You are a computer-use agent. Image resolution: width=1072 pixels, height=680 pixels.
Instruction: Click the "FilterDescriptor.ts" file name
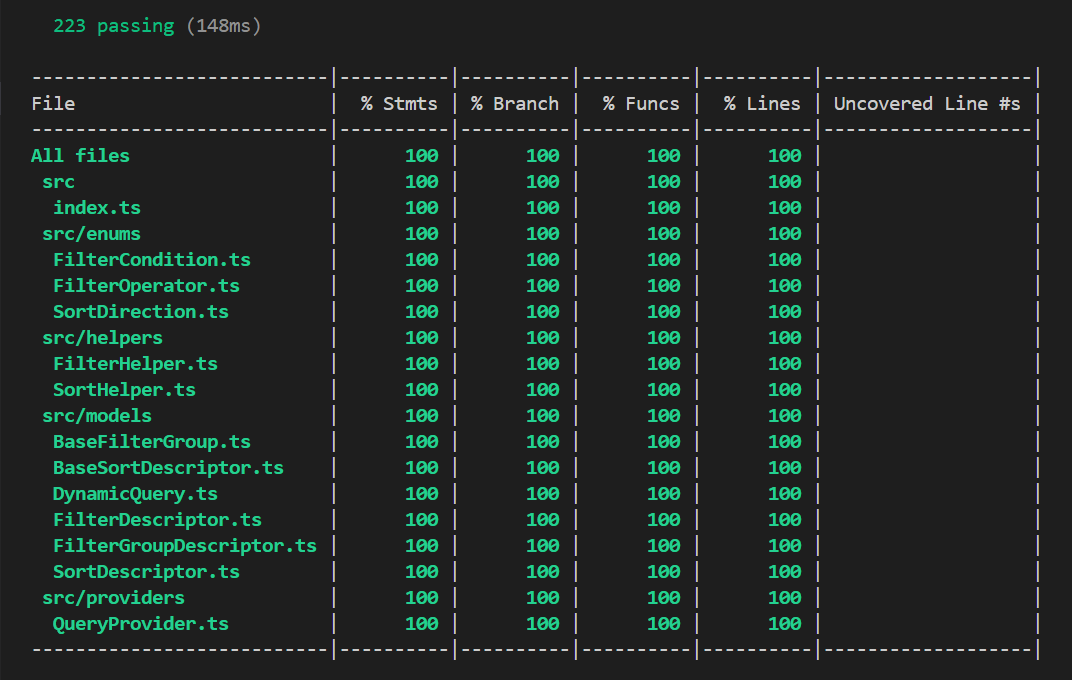pos(157,519)
